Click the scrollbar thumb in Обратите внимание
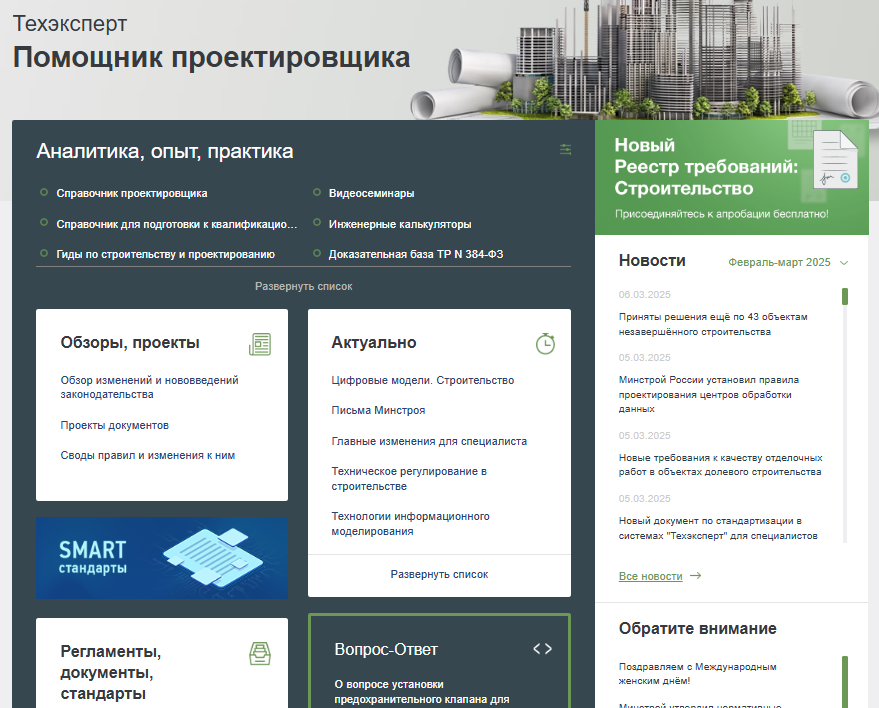 [x=845, y=682]
